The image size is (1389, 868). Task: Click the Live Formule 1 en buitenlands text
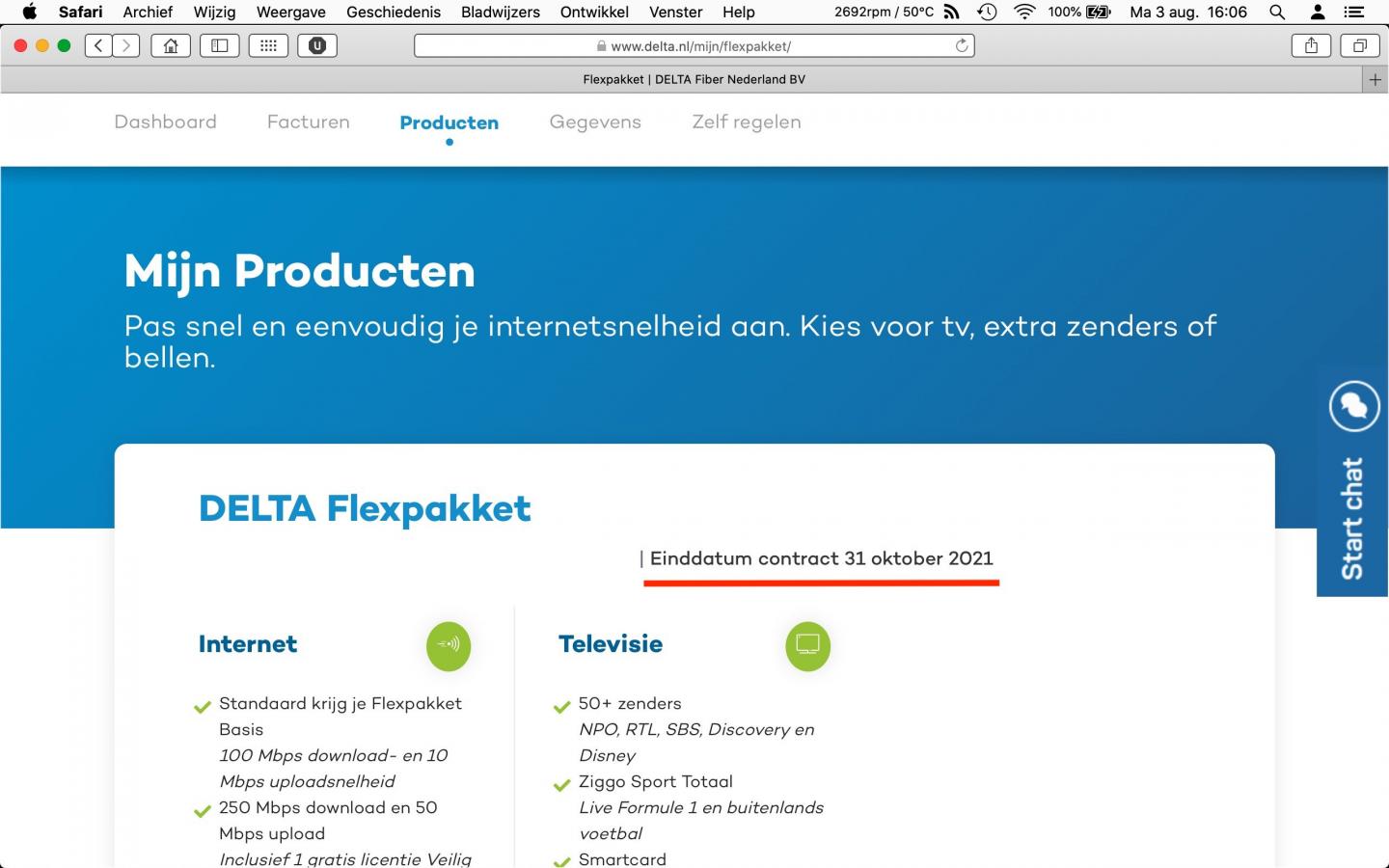tap(701, 807)
